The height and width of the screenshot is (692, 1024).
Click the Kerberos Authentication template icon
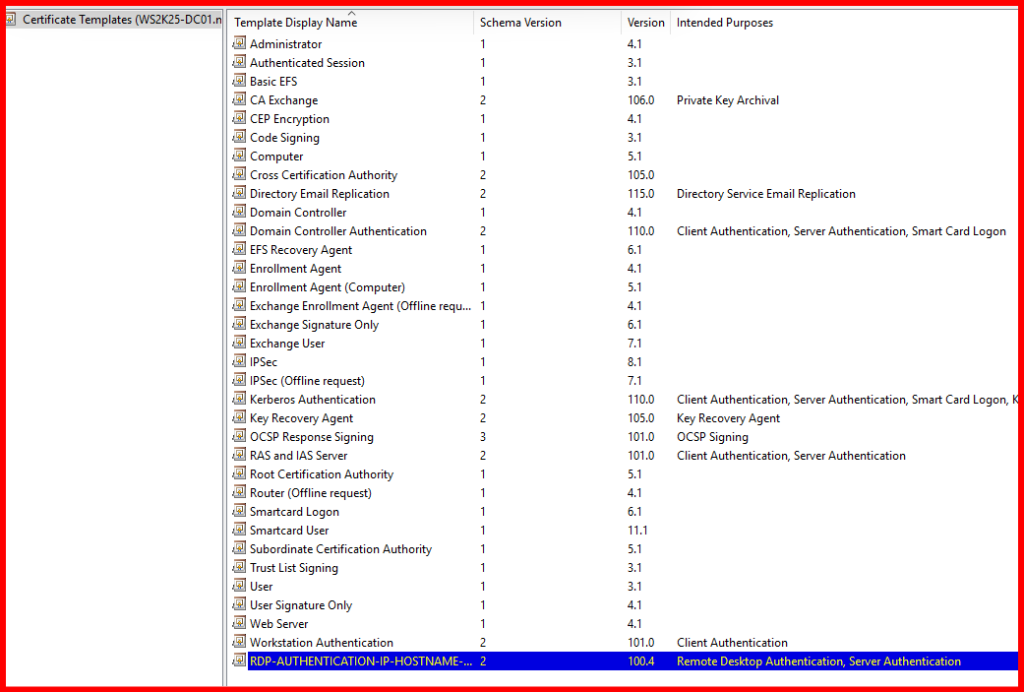239,400
